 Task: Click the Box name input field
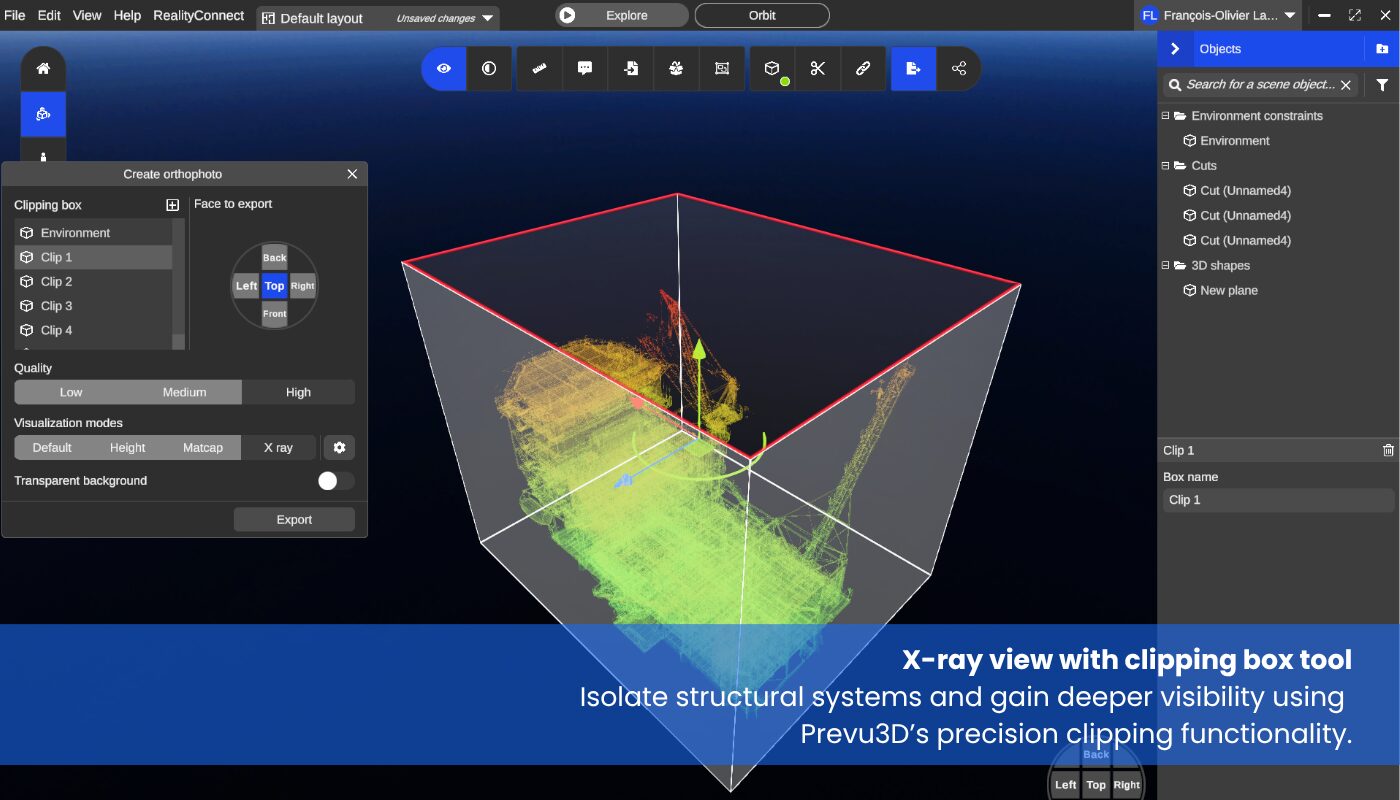point(1278,500)
